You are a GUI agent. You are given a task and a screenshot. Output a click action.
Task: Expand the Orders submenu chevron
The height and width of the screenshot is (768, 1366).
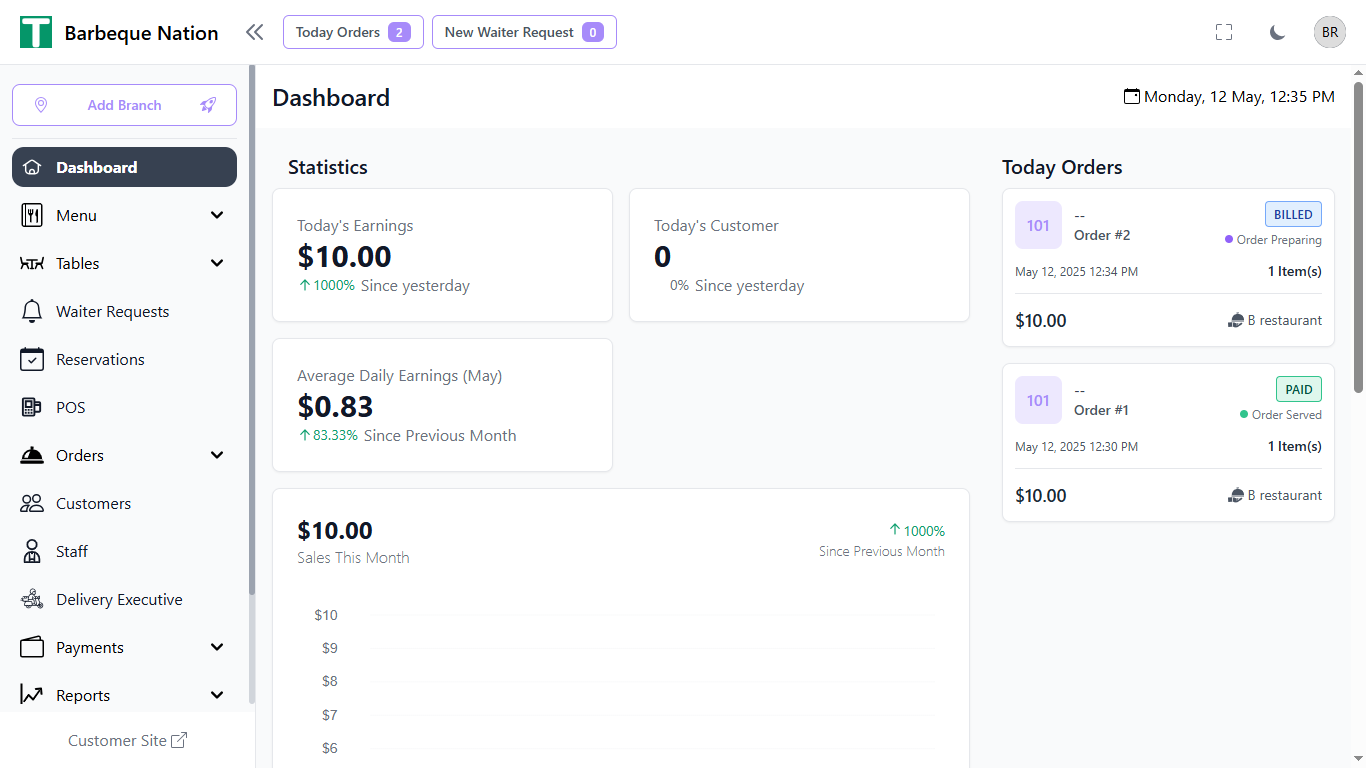(217, 455)
